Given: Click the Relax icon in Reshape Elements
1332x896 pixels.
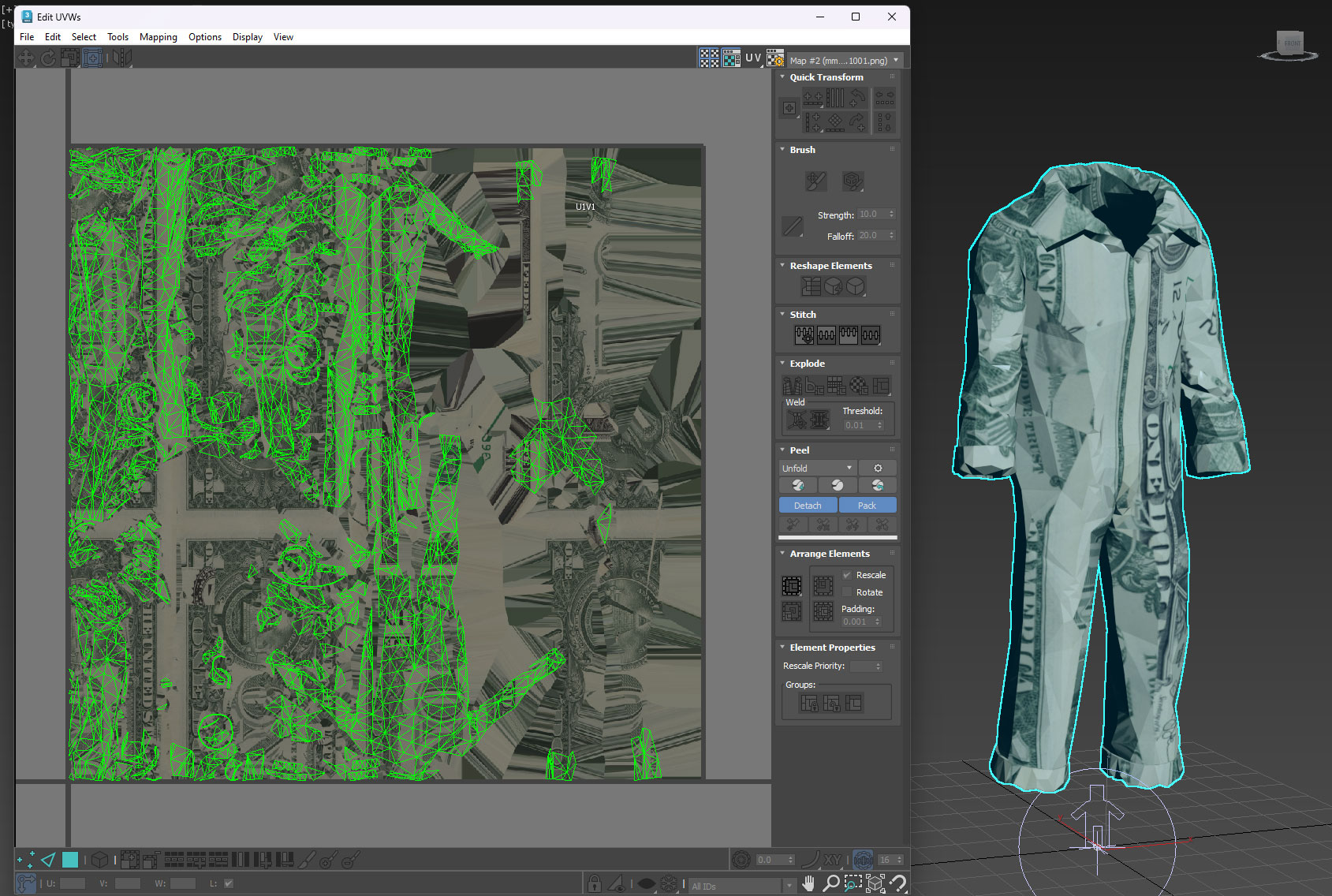Looking at the screenshot, I should 855,286.
